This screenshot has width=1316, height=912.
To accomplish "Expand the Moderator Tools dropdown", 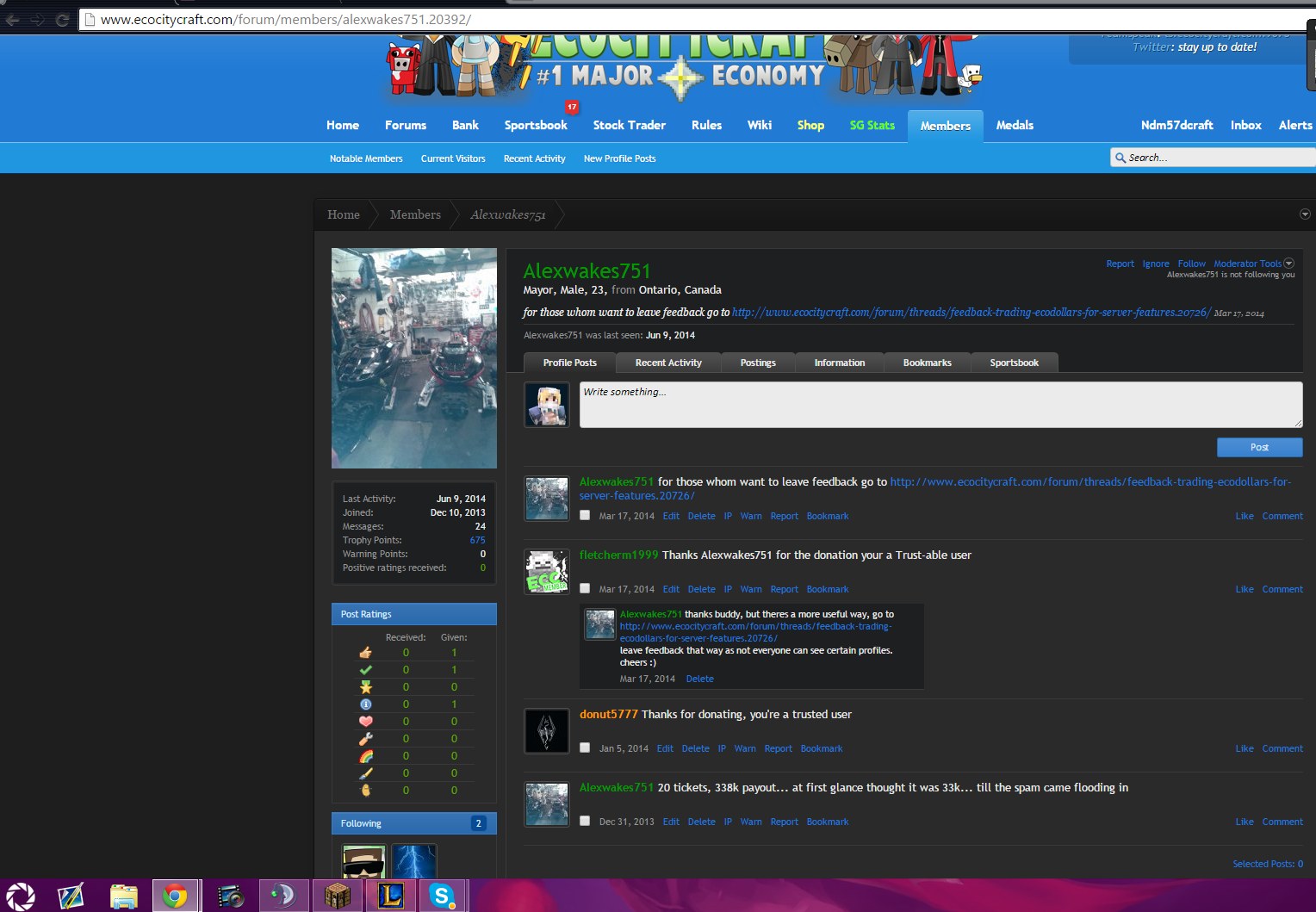I will 1253,264.
